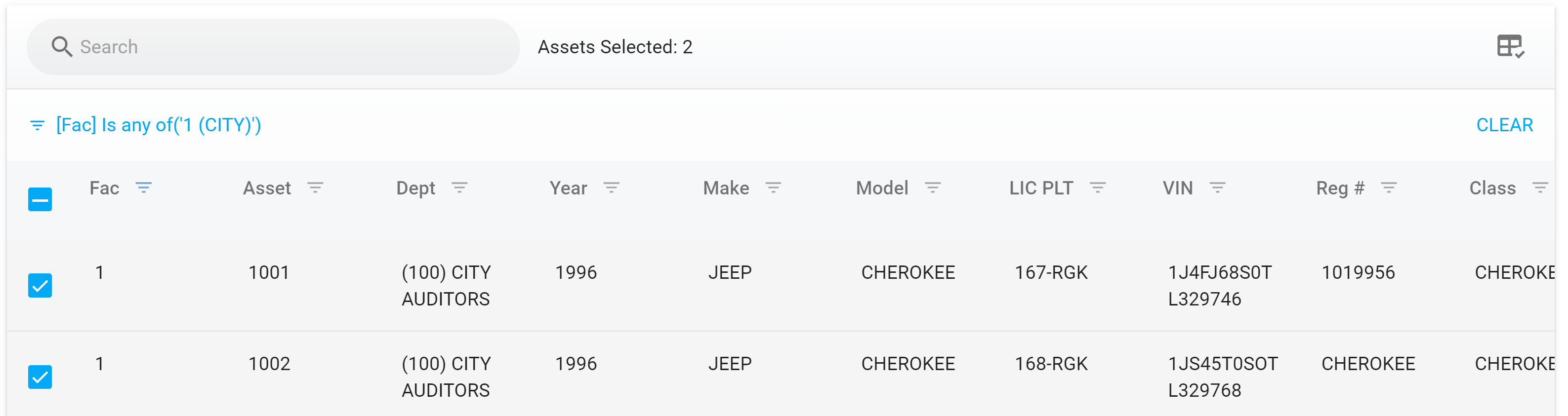Click CLEAR to remove filters

pos(1505,125)
